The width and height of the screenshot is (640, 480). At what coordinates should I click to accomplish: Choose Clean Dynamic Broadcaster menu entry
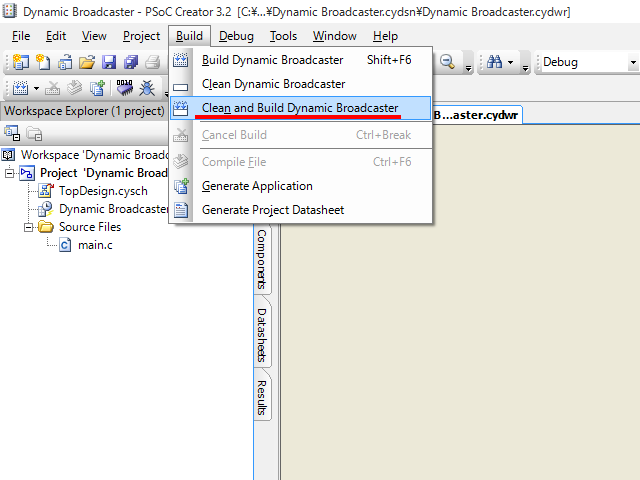300,84
